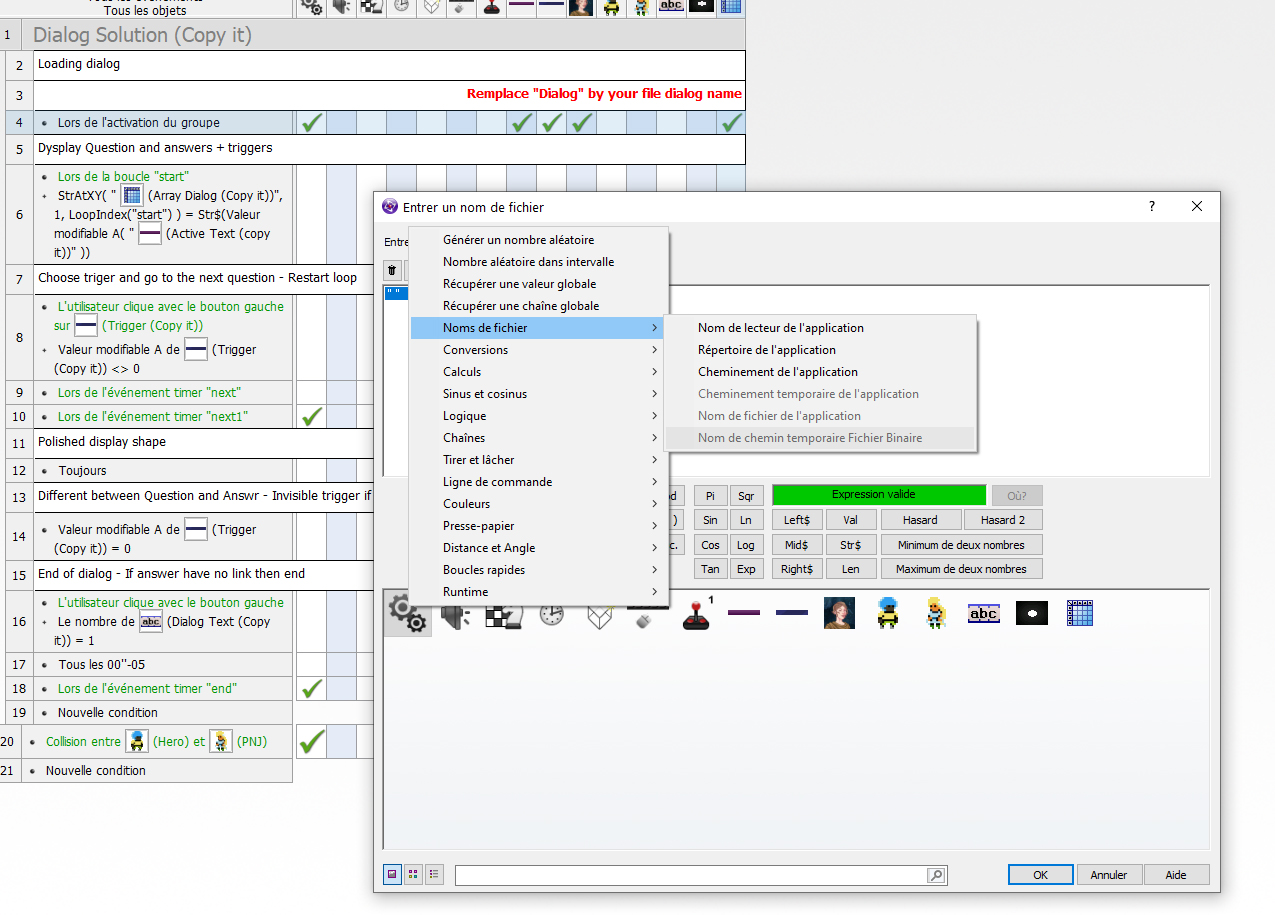1275x915 pixels.
Task: Select the Timer clock object in dialog
Action: point(551,614)
